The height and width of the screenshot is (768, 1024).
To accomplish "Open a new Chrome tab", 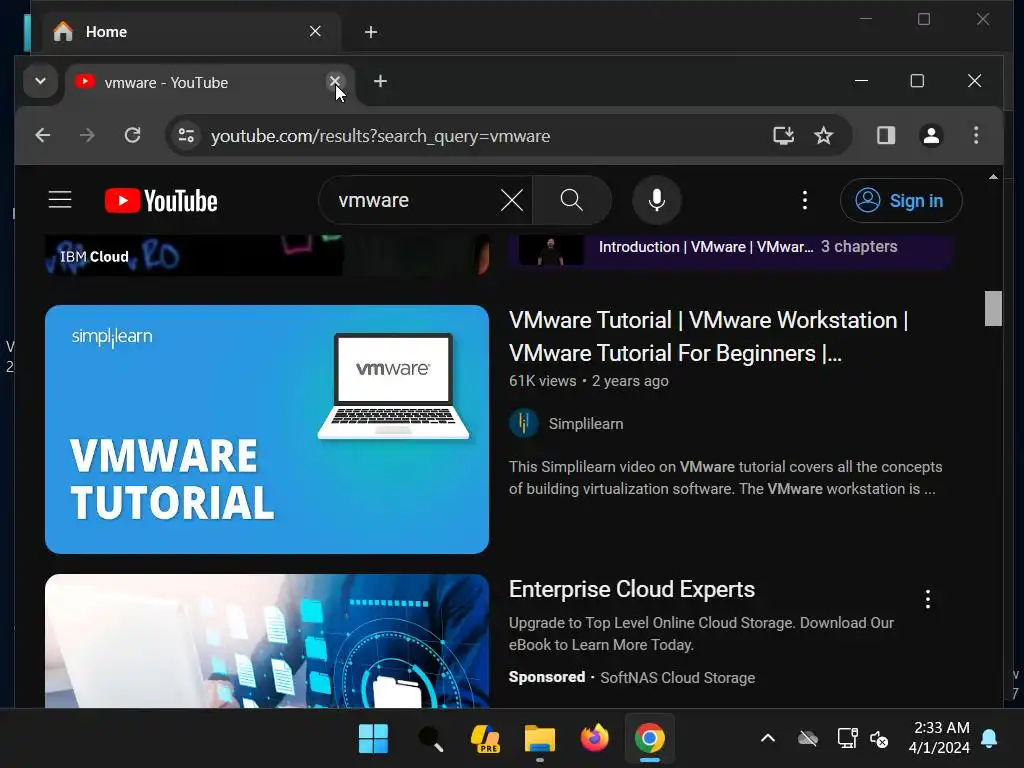I will coord(380,81).
